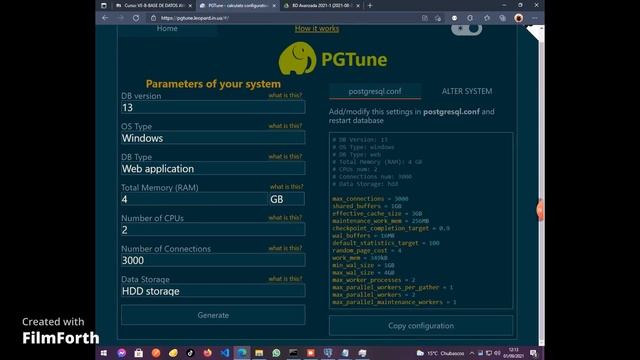
Task: Switch to the first browser tab 'Curso'
Action: 153,6
